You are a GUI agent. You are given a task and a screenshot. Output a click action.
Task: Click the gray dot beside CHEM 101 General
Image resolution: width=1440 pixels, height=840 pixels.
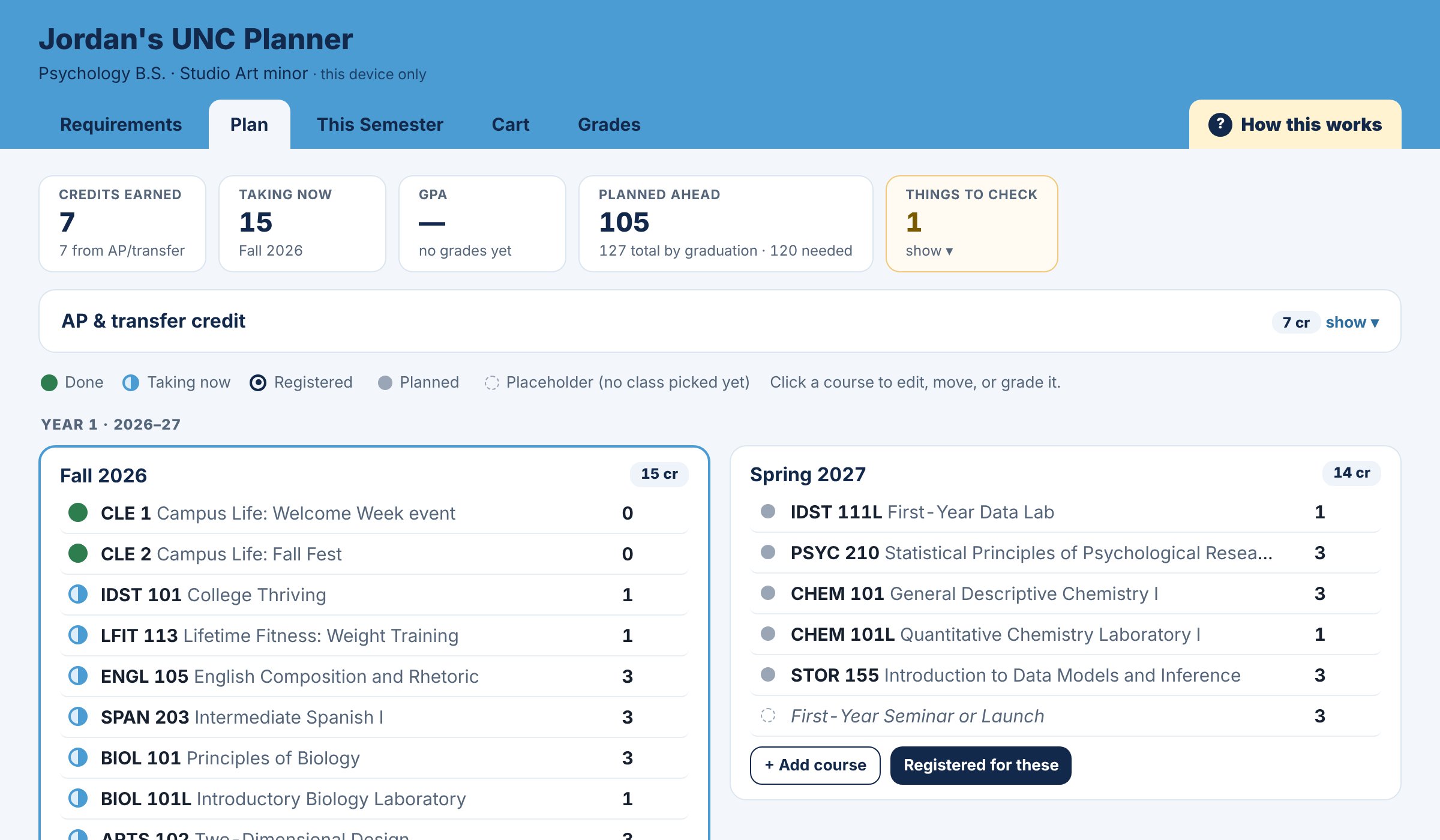pyautogui.click(x=768, y=593)
